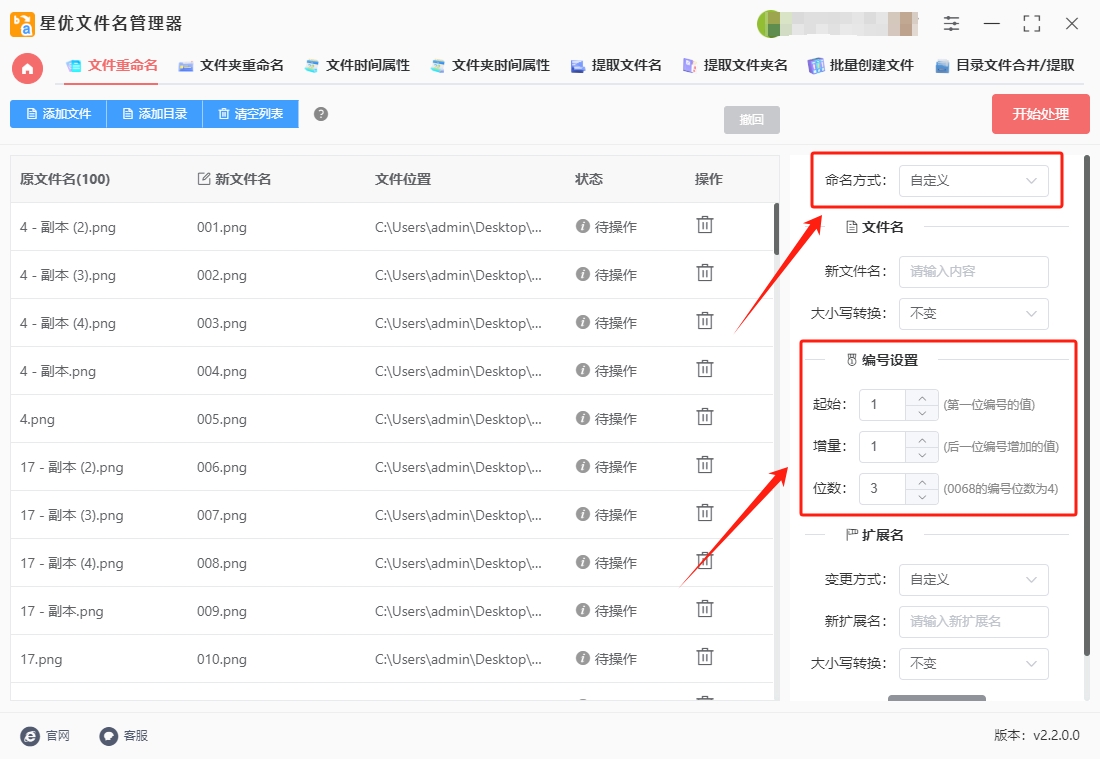The image size is (1100, 760).
Task: Delete row 17 - 副本 (2).png with trash icon
Action: (x=704, y=465)
